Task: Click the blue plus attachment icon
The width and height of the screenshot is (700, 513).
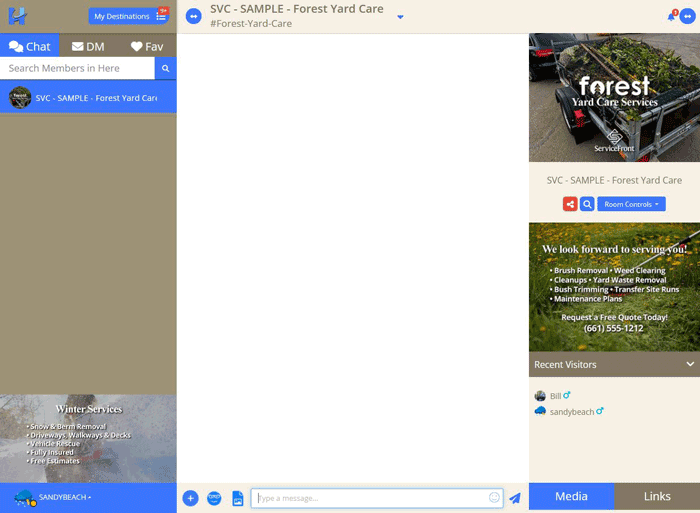Action: click(x=190, y=498)
